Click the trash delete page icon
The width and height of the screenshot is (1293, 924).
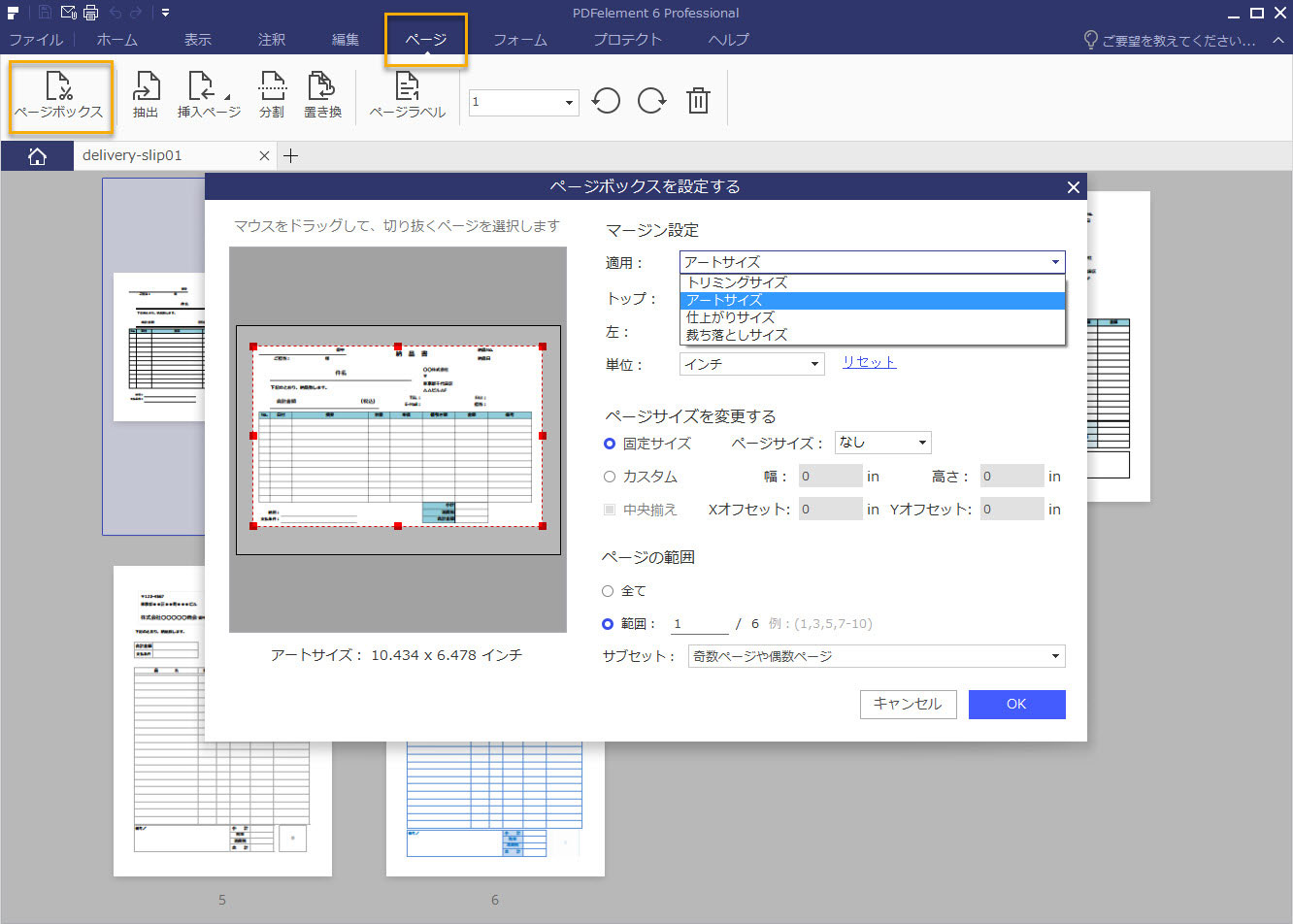click(698, 101)
